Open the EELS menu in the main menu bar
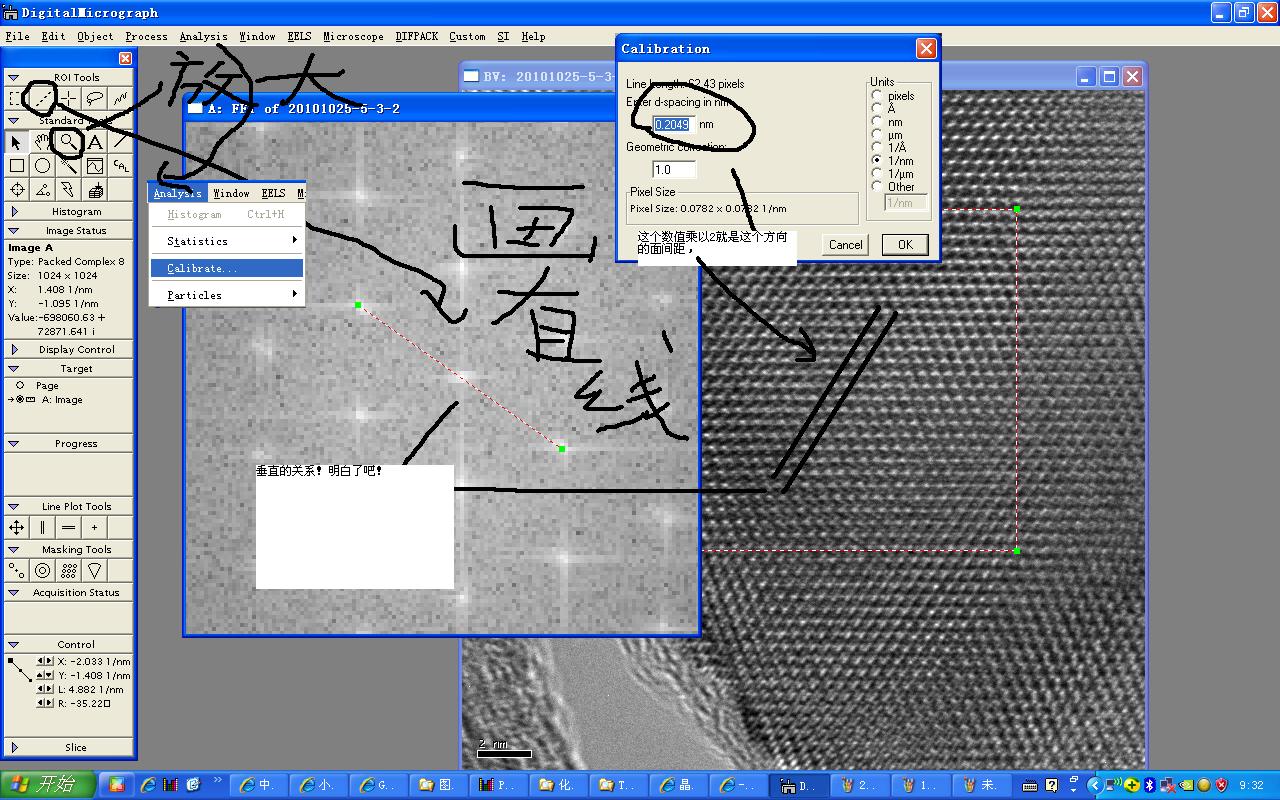The width and height of the screenshot is (1280, 800). tap(299, 36)
